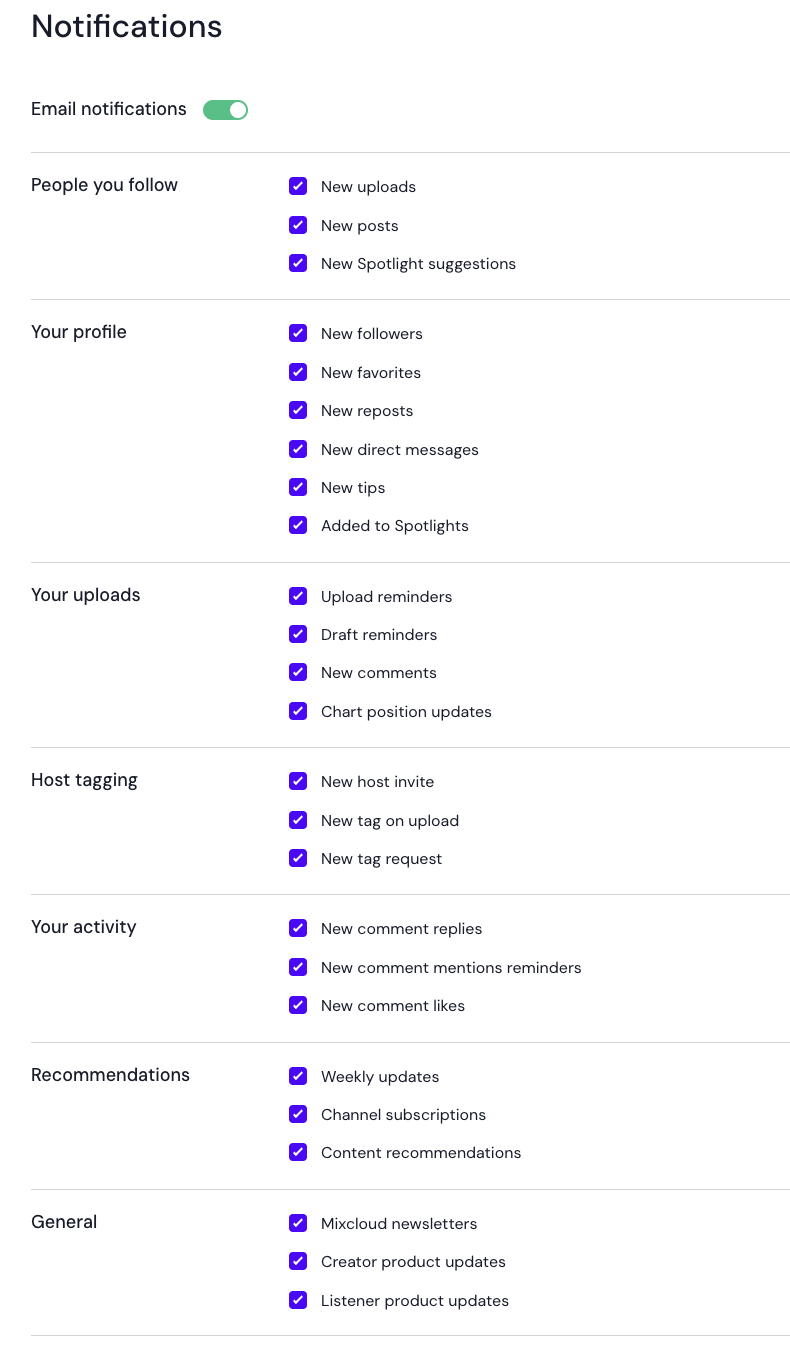This screenshot has height=1372, width=790.
Task: Uncheck the New followers checkbox
Action: pos(298,333)
